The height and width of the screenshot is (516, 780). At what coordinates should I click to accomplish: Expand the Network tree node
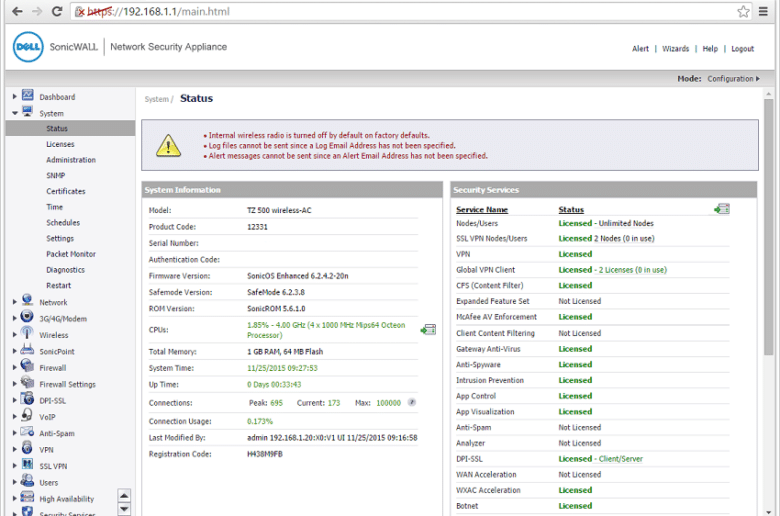coord(14,302)
